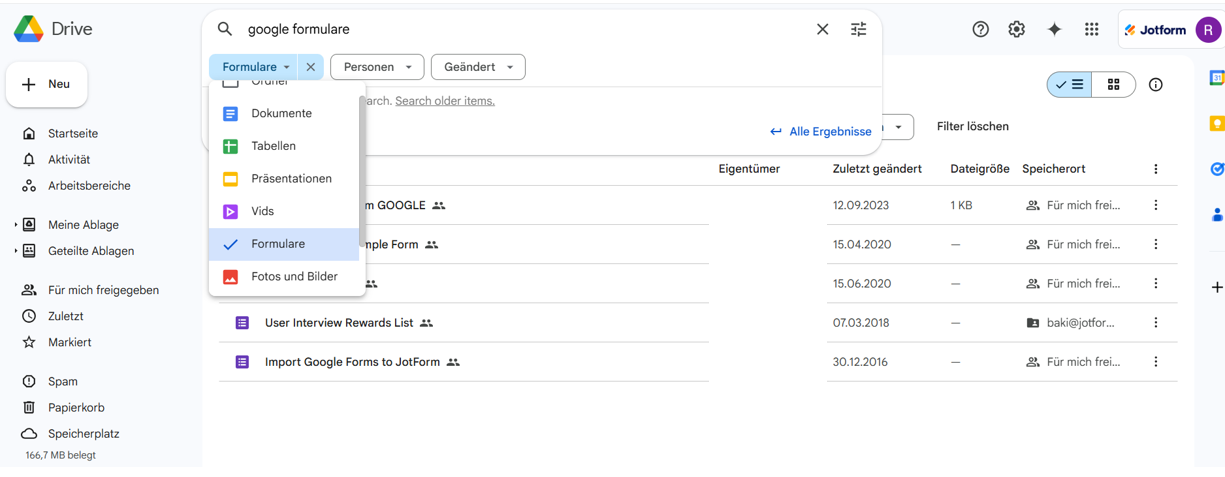The height and width of the screenshot is (477, 1225).
Task: Follow the Search older items link
Action: (x=444, y=101)
